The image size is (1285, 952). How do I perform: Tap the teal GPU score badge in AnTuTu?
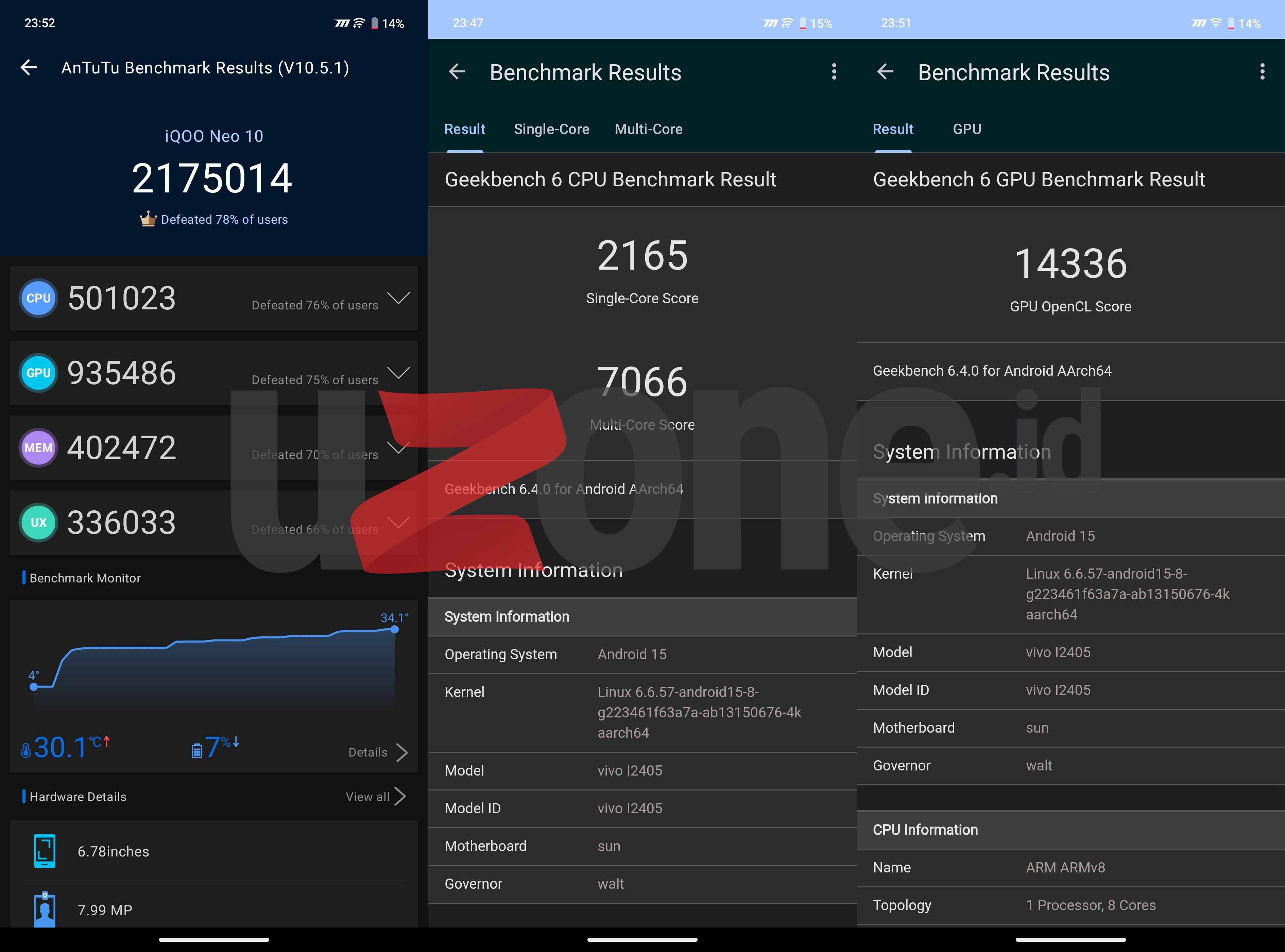[x=39, y=373]
